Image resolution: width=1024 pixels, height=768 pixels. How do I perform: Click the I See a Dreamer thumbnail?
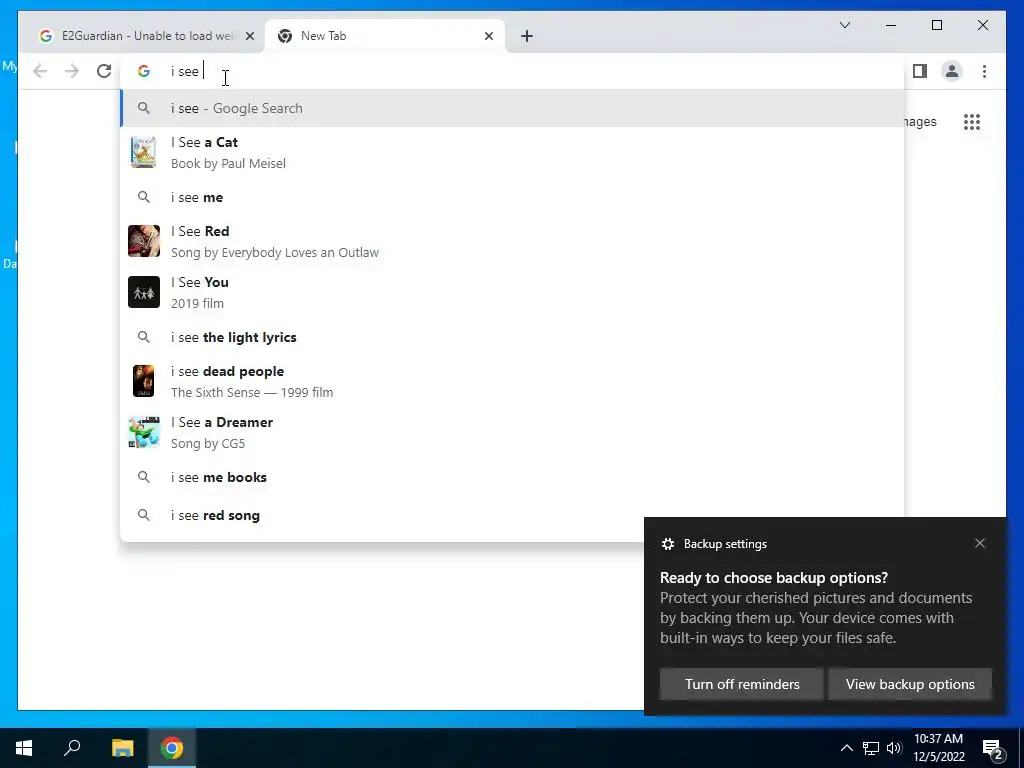tap(144, 432)
